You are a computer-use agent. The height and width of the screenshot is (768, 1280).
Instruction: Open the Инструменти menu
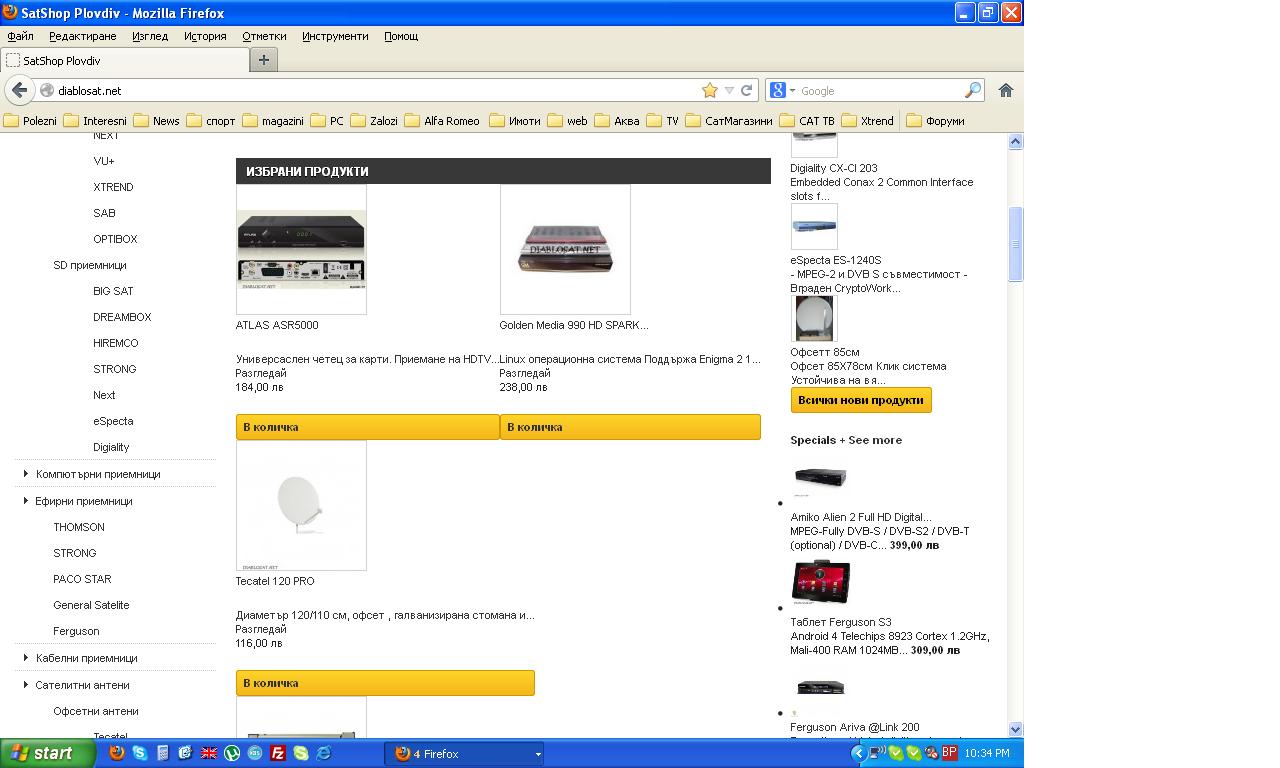(335, 36)
